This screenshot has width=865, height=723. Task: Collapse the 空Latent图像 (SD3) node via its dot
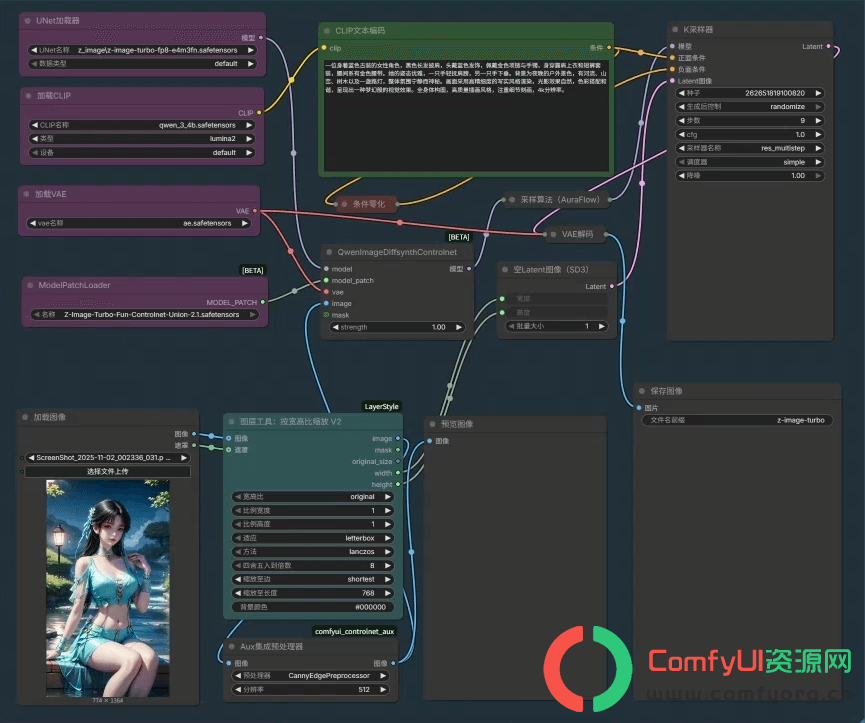pos(505,270)
